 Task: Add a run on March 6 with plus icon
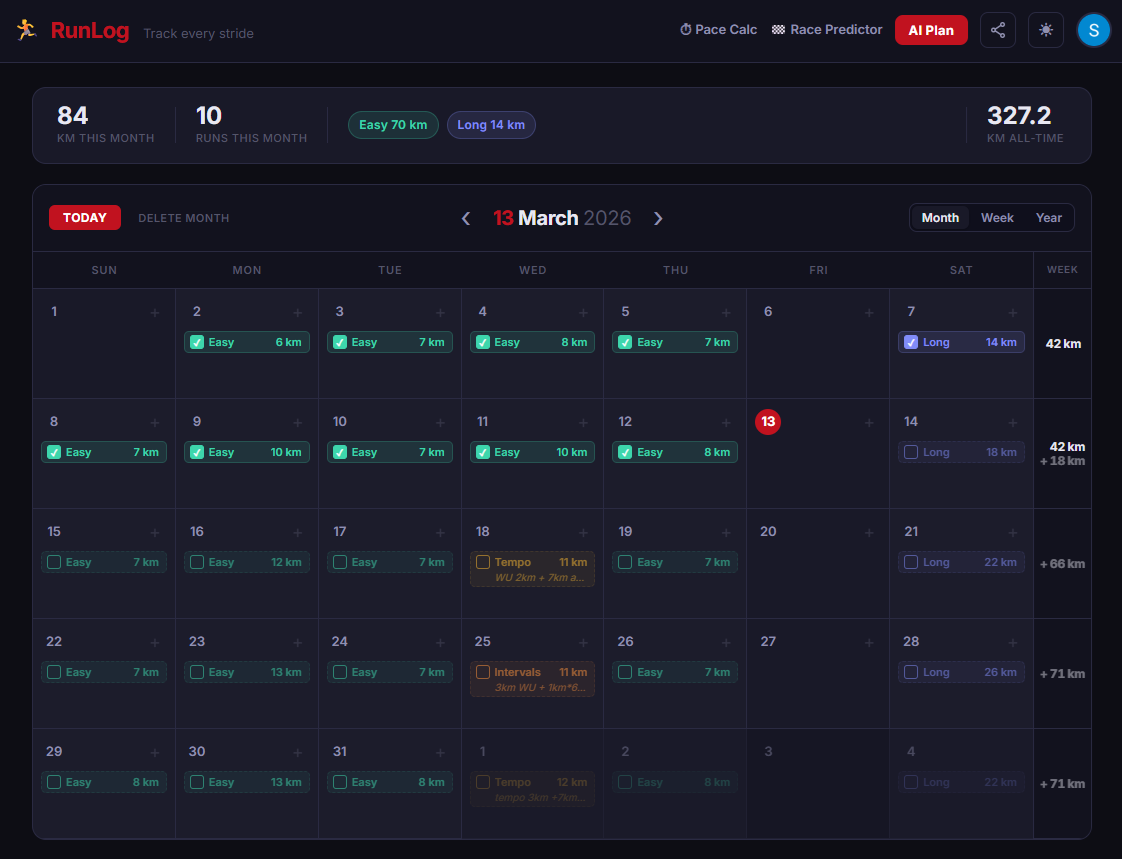pyautogui.click(x=870, y=312)
